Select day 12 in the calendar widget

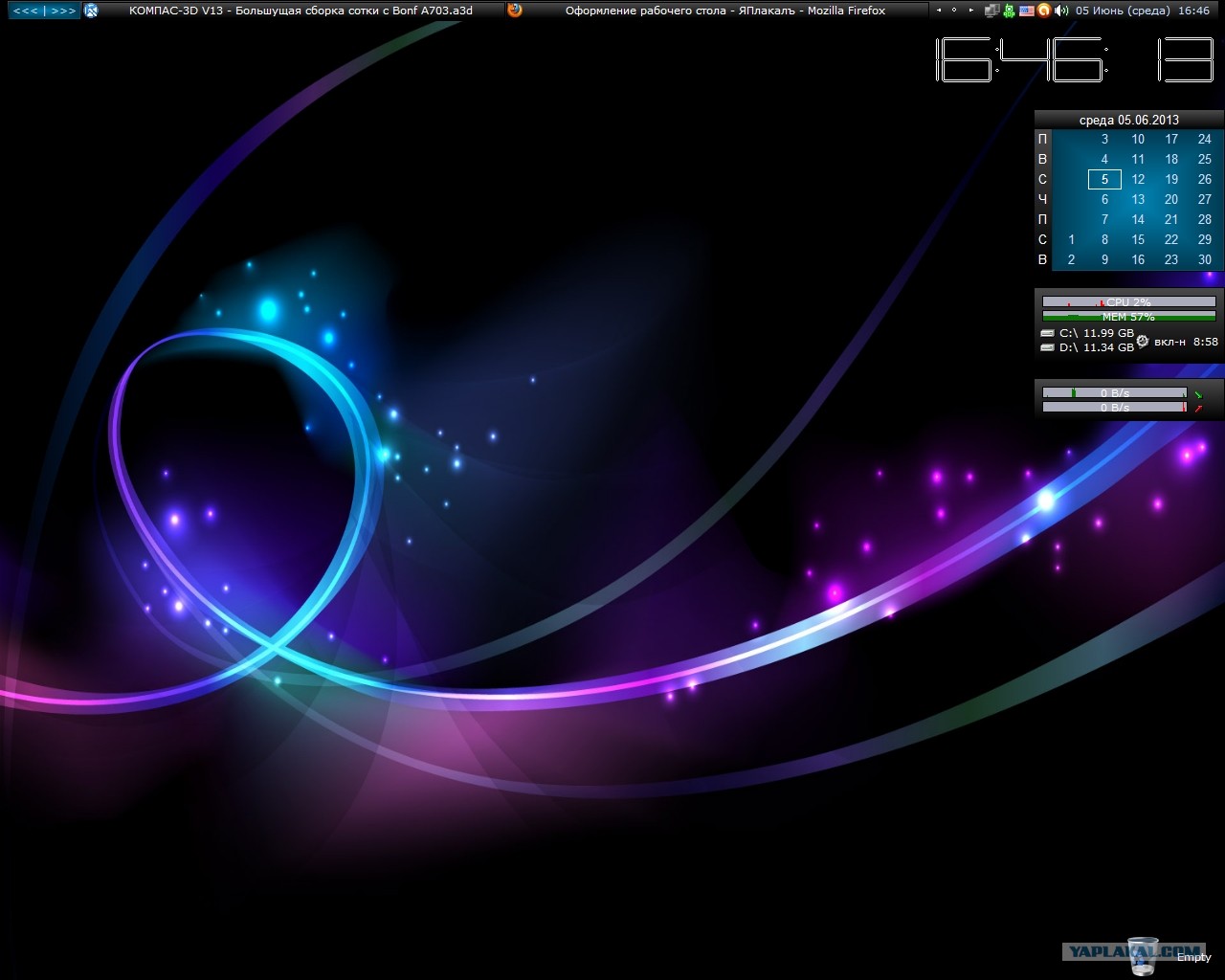coord(1138,179)
